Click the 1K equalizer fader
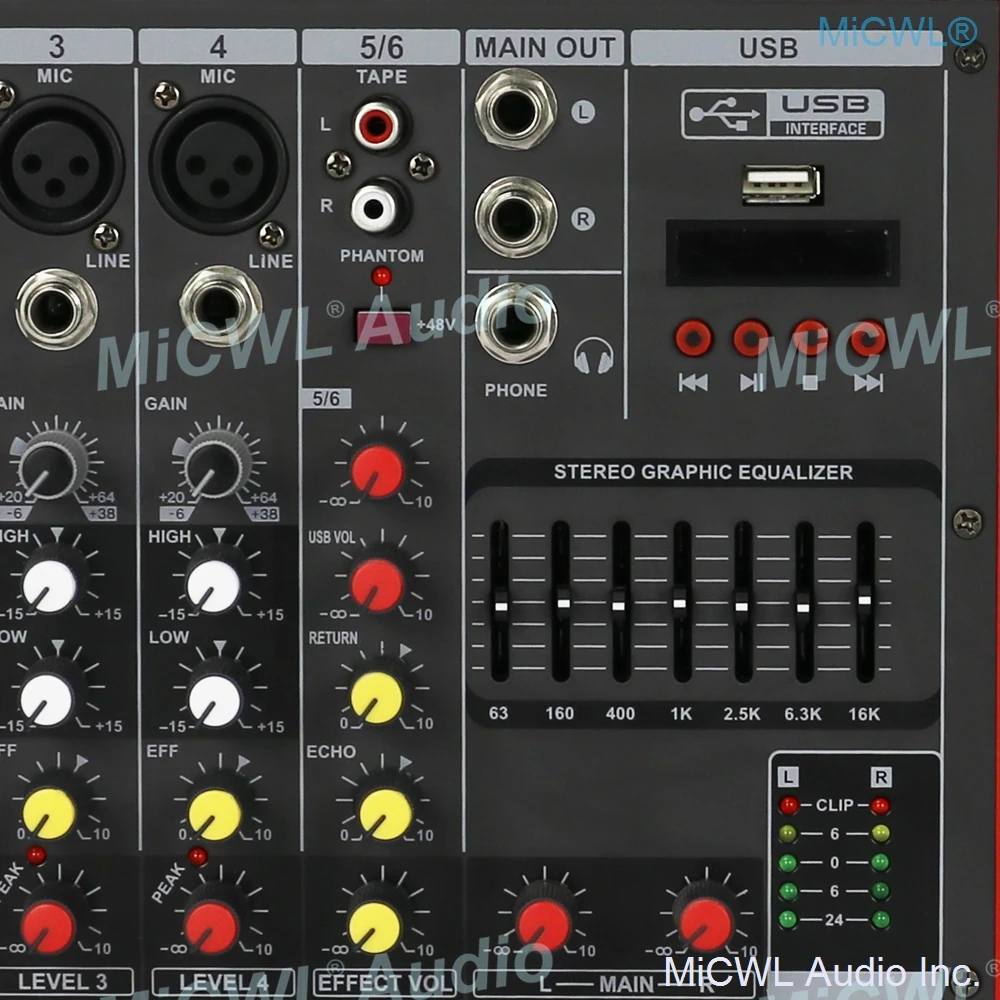This screenshot has width=1000, height=1000. pyautogui.click(x=680, y=603)
